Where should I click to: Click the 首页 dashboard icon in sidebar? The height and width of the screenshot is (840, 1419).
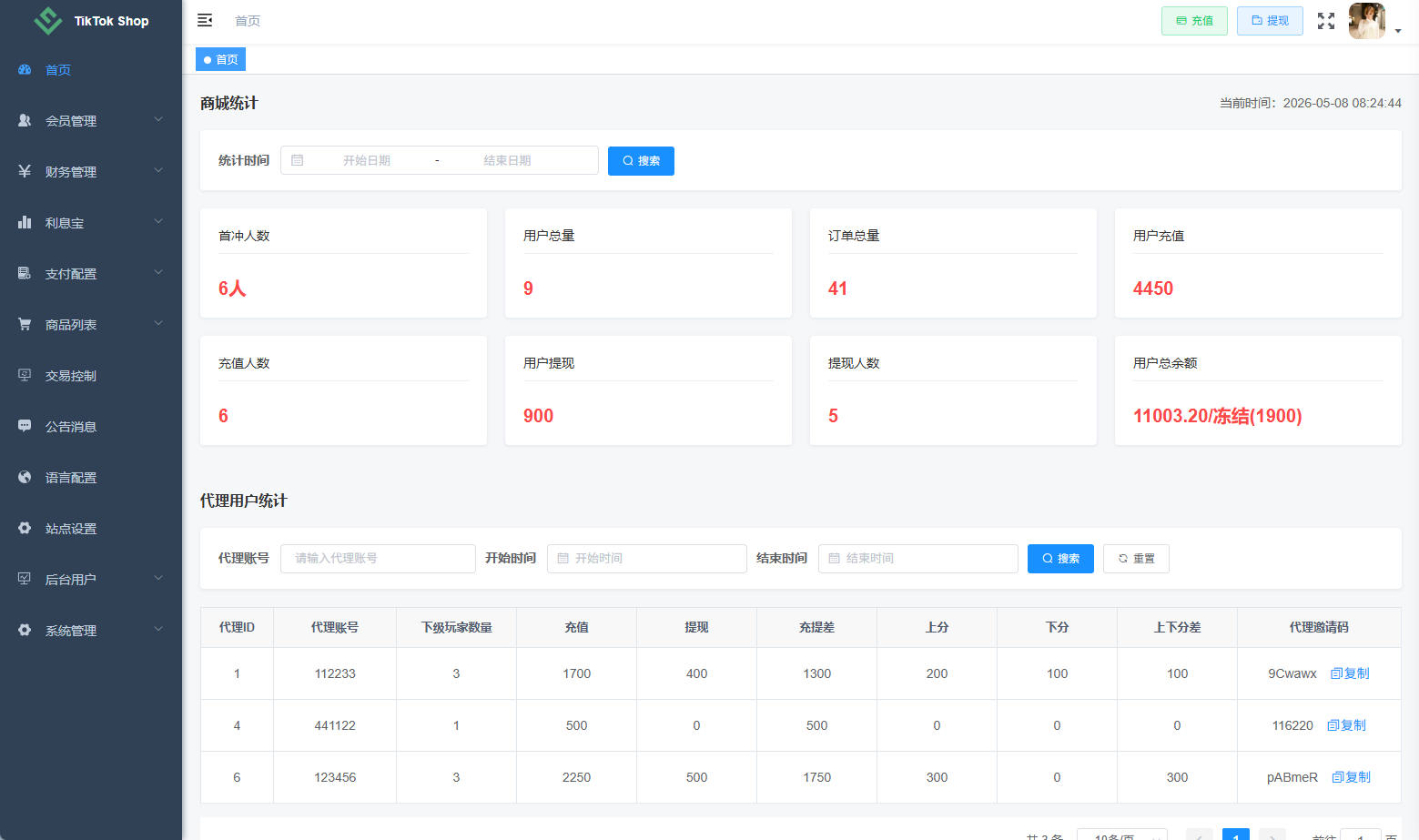(x=25, y=69)
